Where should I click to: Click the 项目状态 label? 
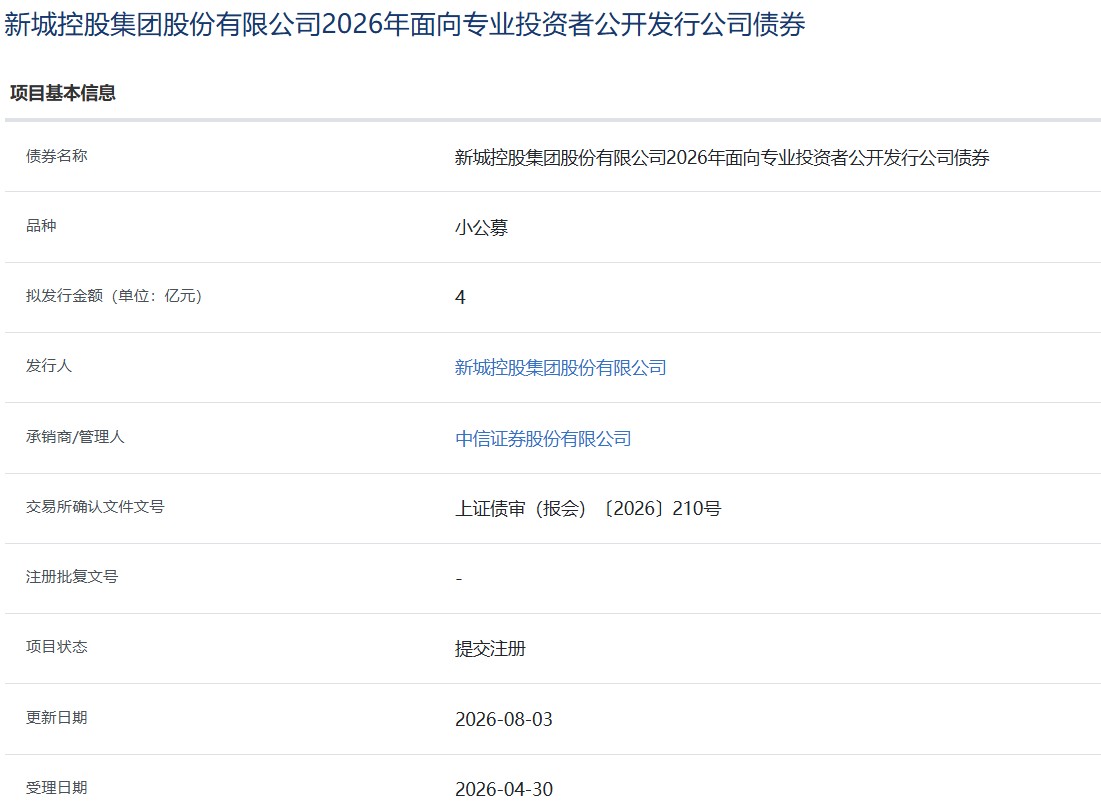[57, 646]
